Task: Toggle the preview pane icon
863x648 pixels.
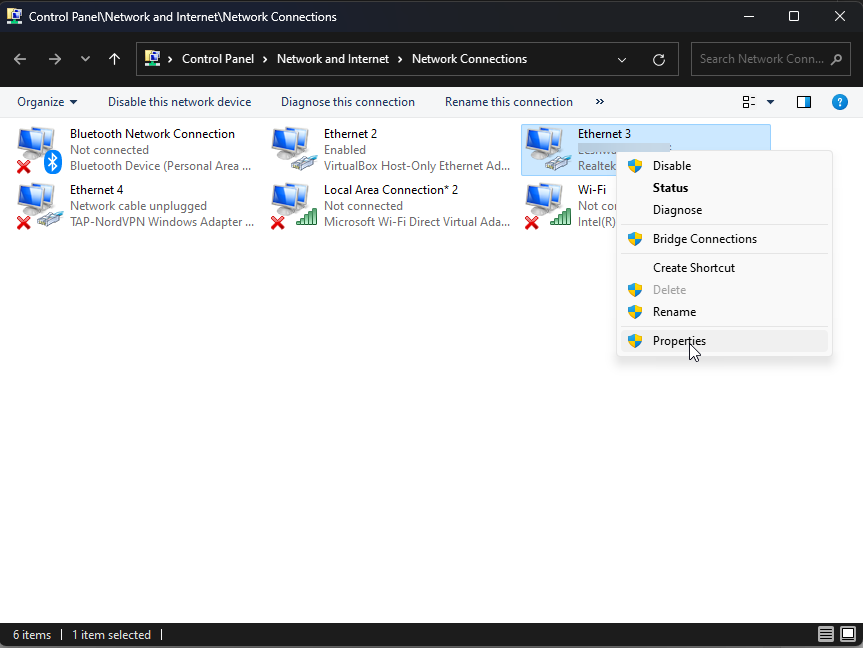Action: [x=804, y=102]
